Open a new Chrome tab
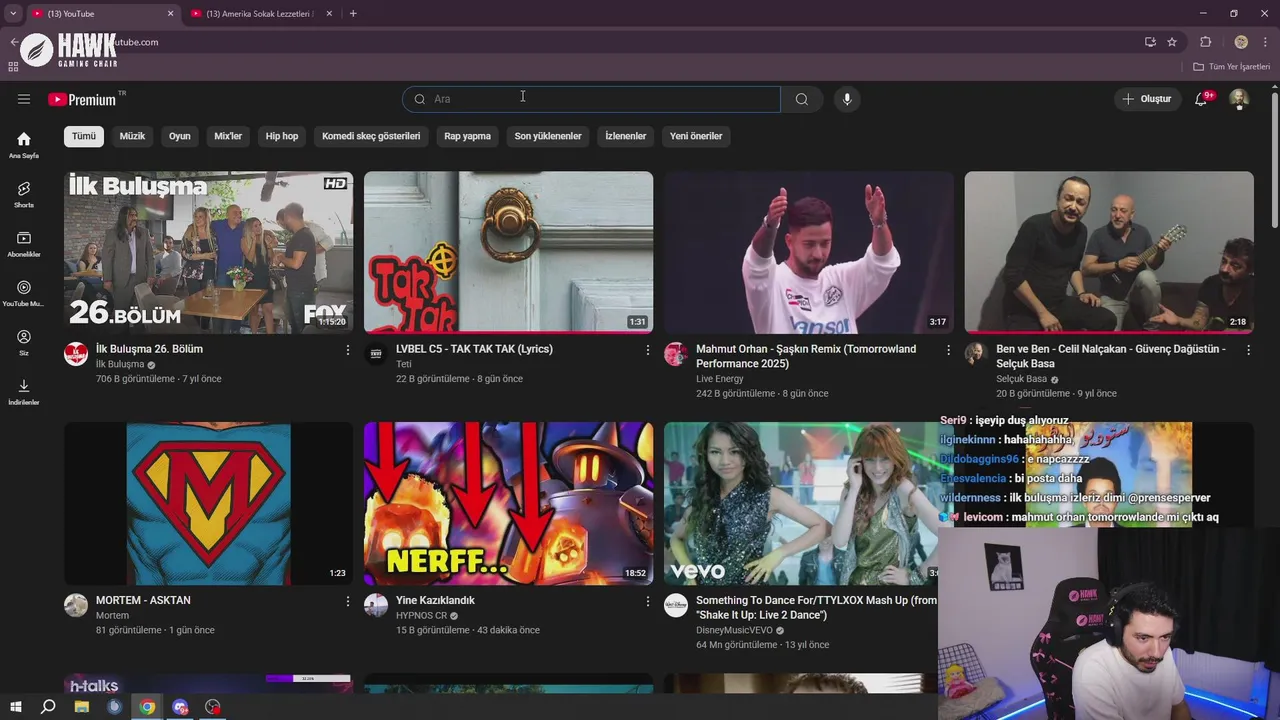This screenshot has width=1280, height=720. [x=353, y=13]
